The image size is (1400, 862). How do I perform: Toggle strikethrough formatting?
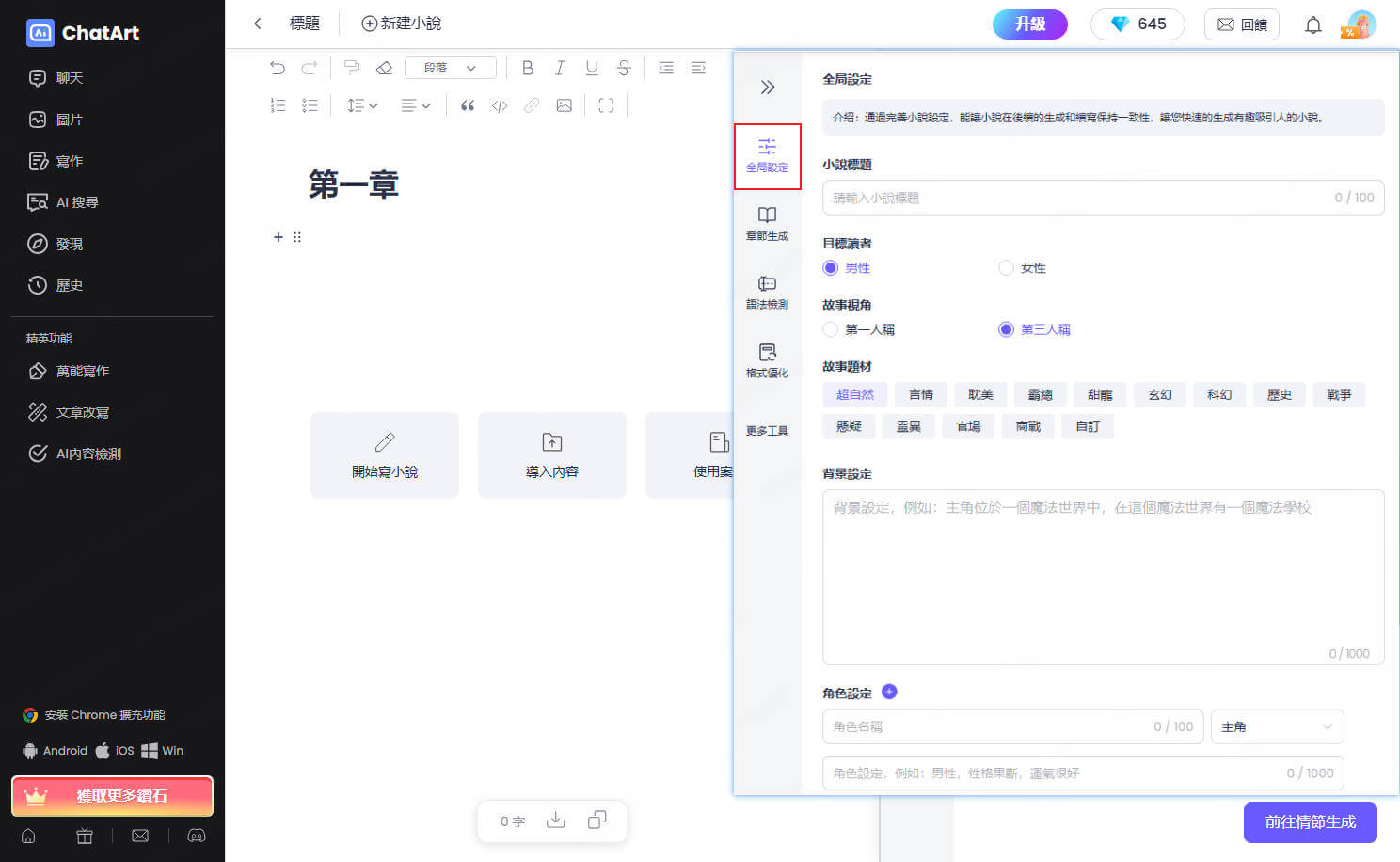(624, 68)
